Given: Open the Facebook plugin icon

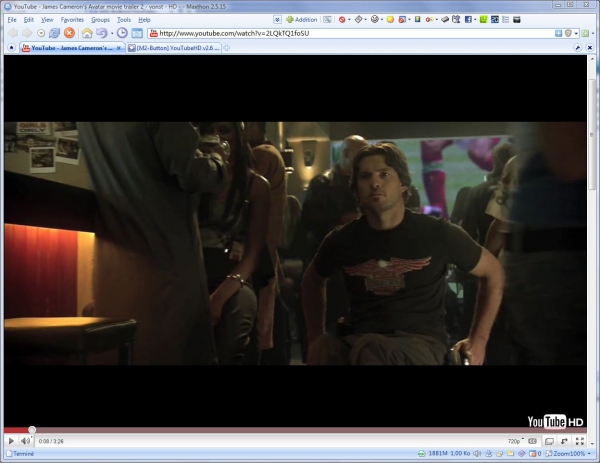Looking at the screenshot, I should point(468,19).
